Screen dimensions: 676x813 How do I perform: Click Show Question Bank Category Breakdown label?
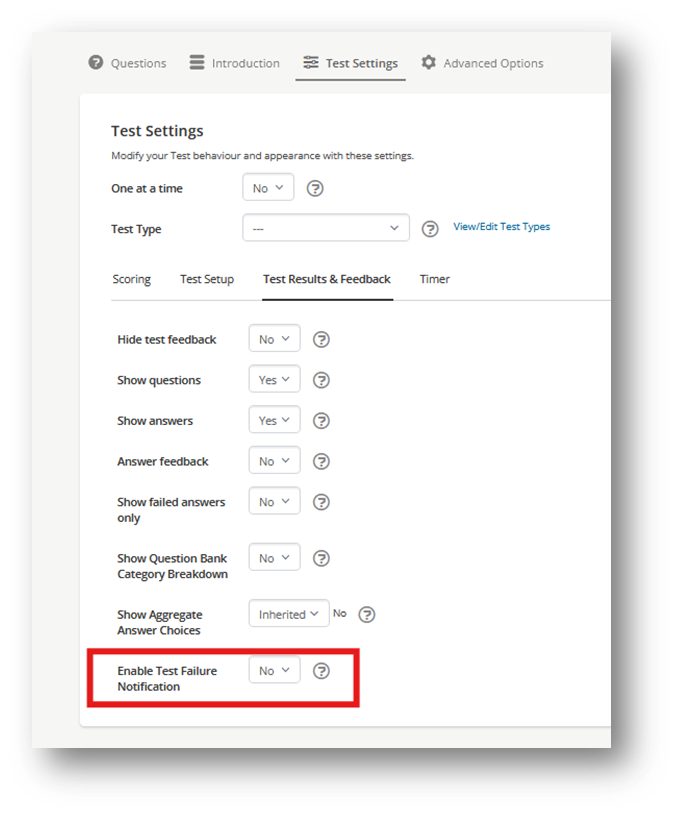click(173, 566)
